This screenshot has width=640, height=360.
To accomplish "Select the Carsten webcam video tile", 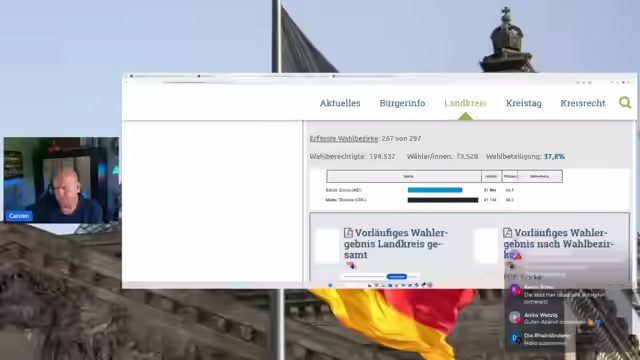I will pyautogui.click(x=62, y=180).
